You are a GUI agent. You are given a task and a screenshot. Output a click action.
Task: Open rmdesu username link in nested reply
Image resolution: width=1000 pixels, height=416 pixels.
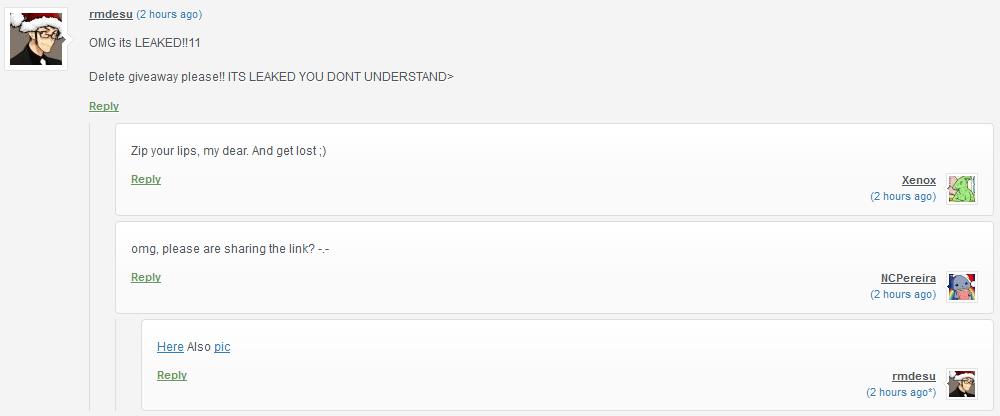pyautogui.click(x=914, y=376)
